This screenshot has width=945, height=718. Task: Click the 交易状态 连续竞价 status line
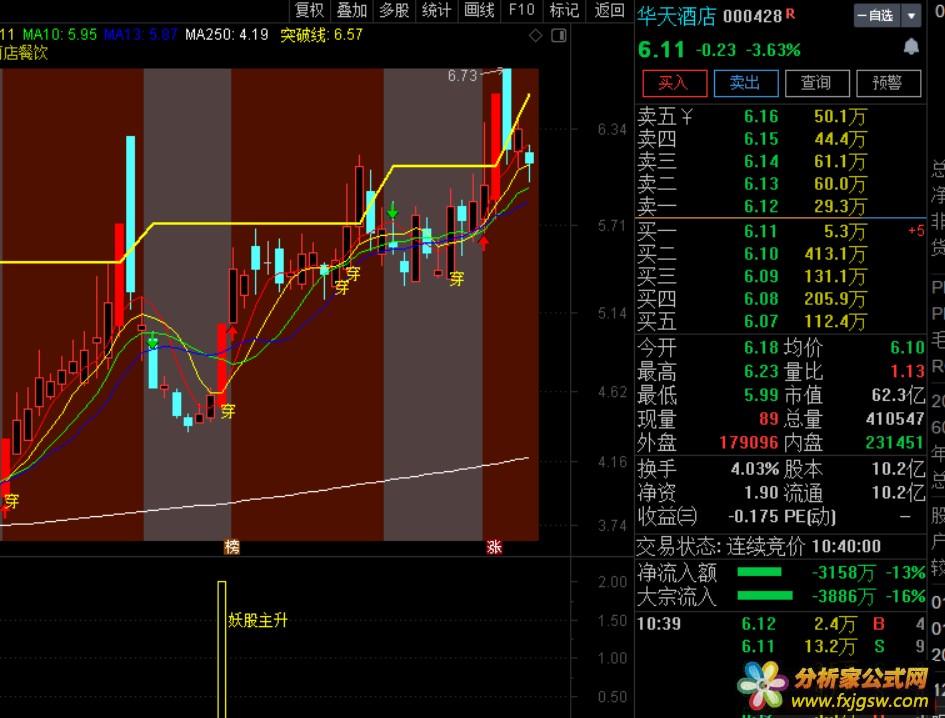[759, 546]
